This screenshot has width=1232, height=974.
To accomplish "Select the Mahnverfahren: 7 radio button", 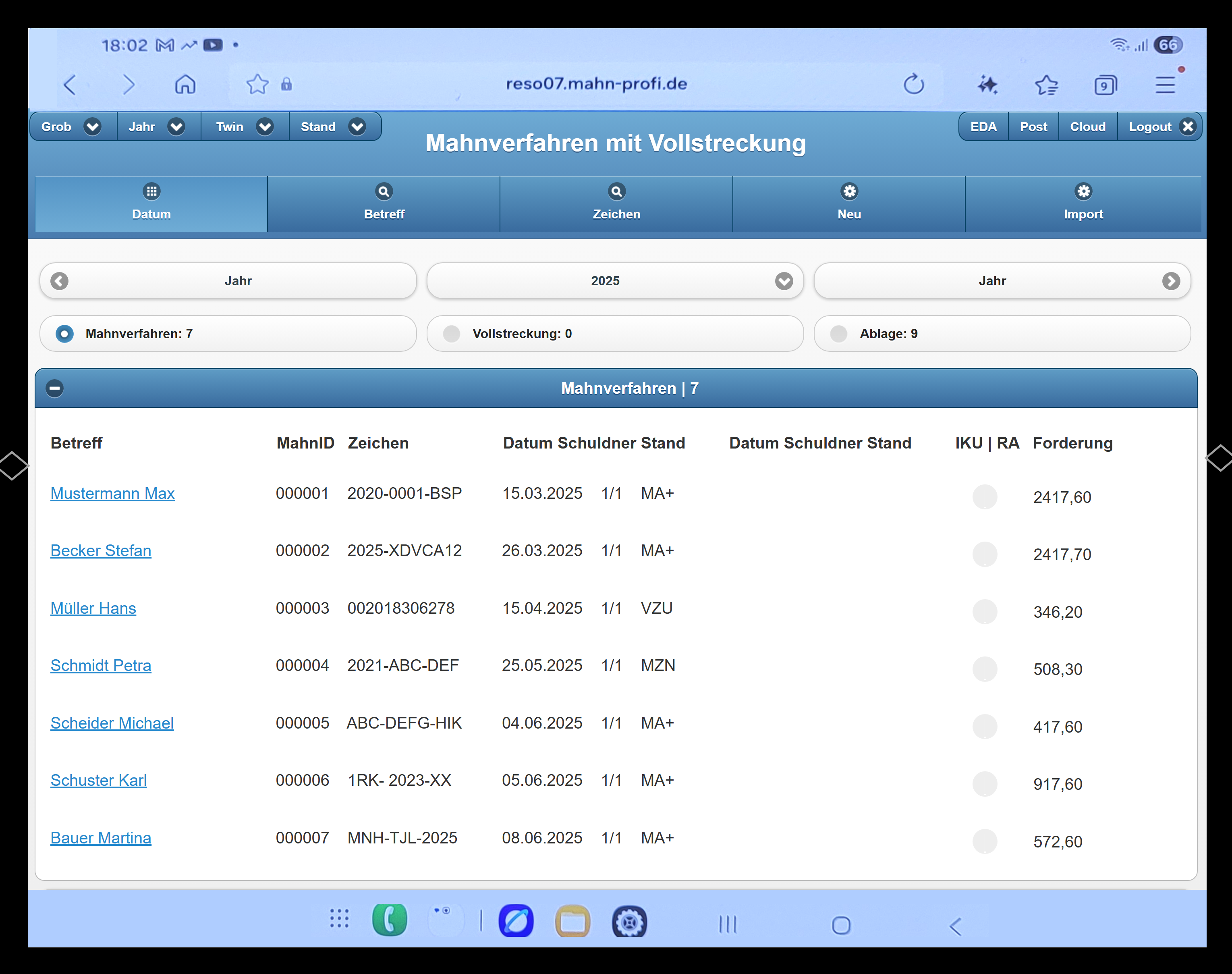I will point(64,334).
